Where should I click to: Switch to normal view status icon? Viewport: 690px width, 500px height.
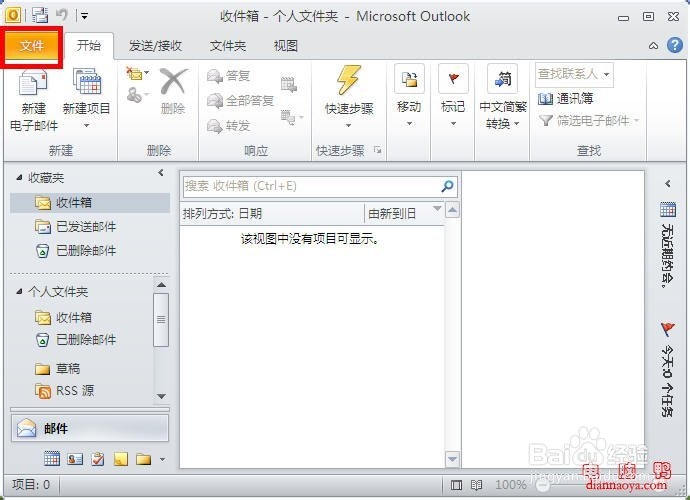pos(456,485)
